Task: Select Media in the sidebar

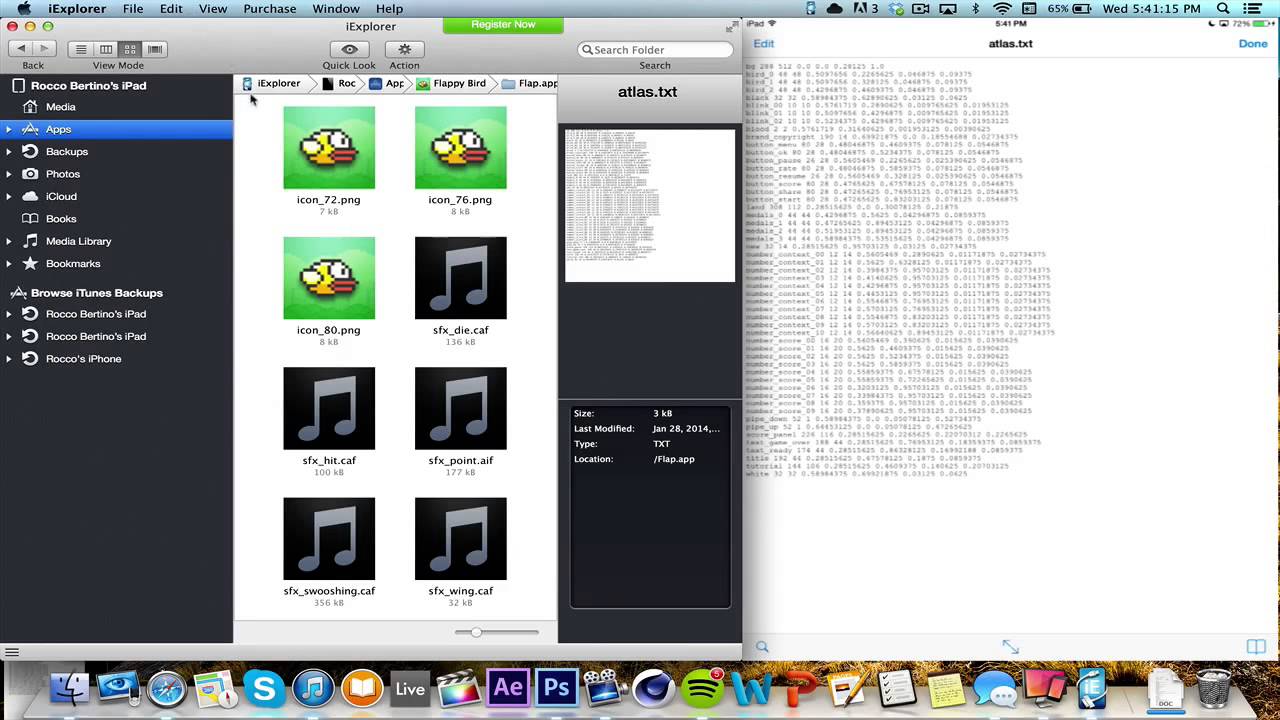Action: point(60,107)
